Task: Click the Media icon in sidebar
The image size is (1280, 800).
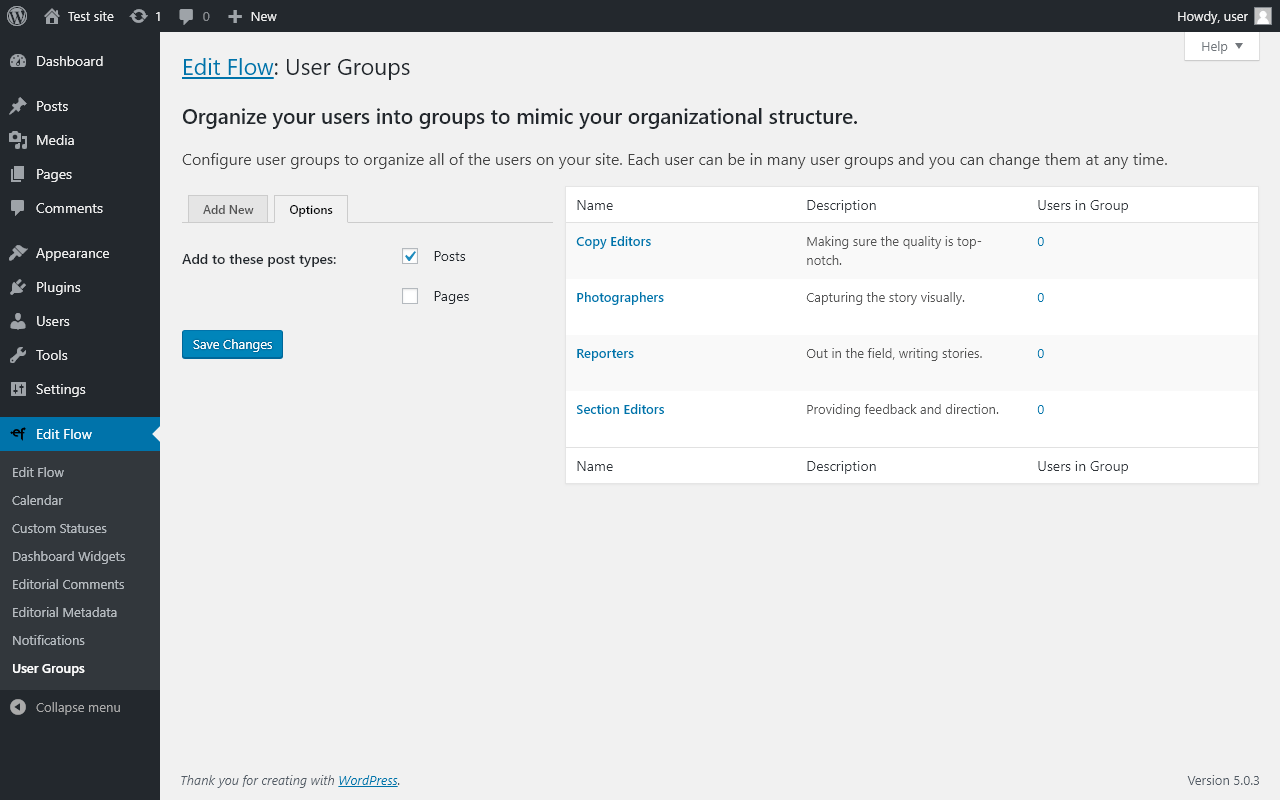Action: (18, 140)
